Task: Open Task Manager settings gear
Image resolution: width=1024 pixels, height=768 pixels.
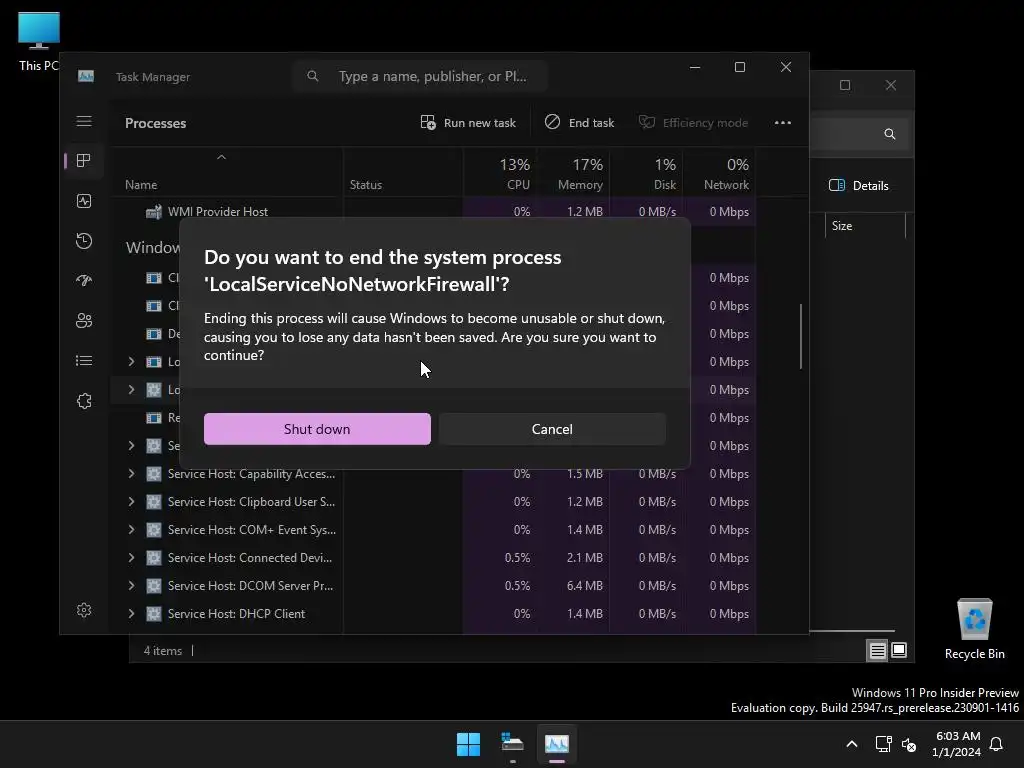Action: point(84,610)
